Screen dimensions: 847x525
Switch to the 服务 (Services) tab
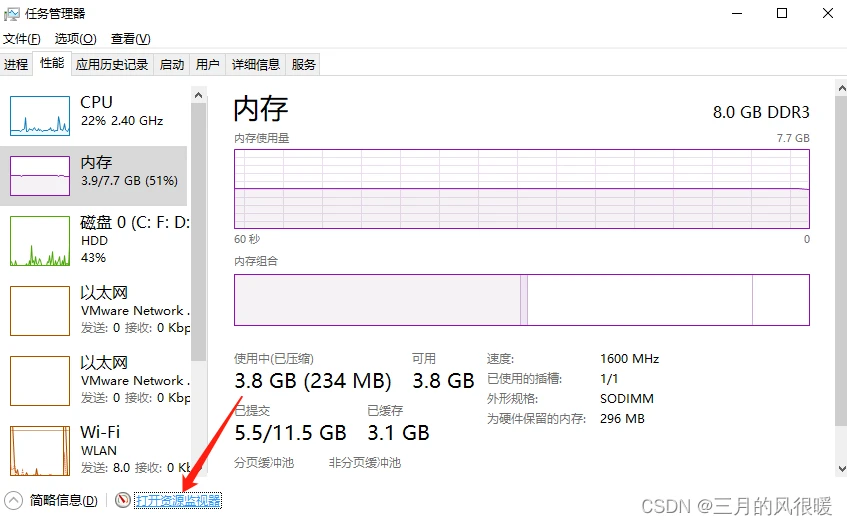click(304, 65)
